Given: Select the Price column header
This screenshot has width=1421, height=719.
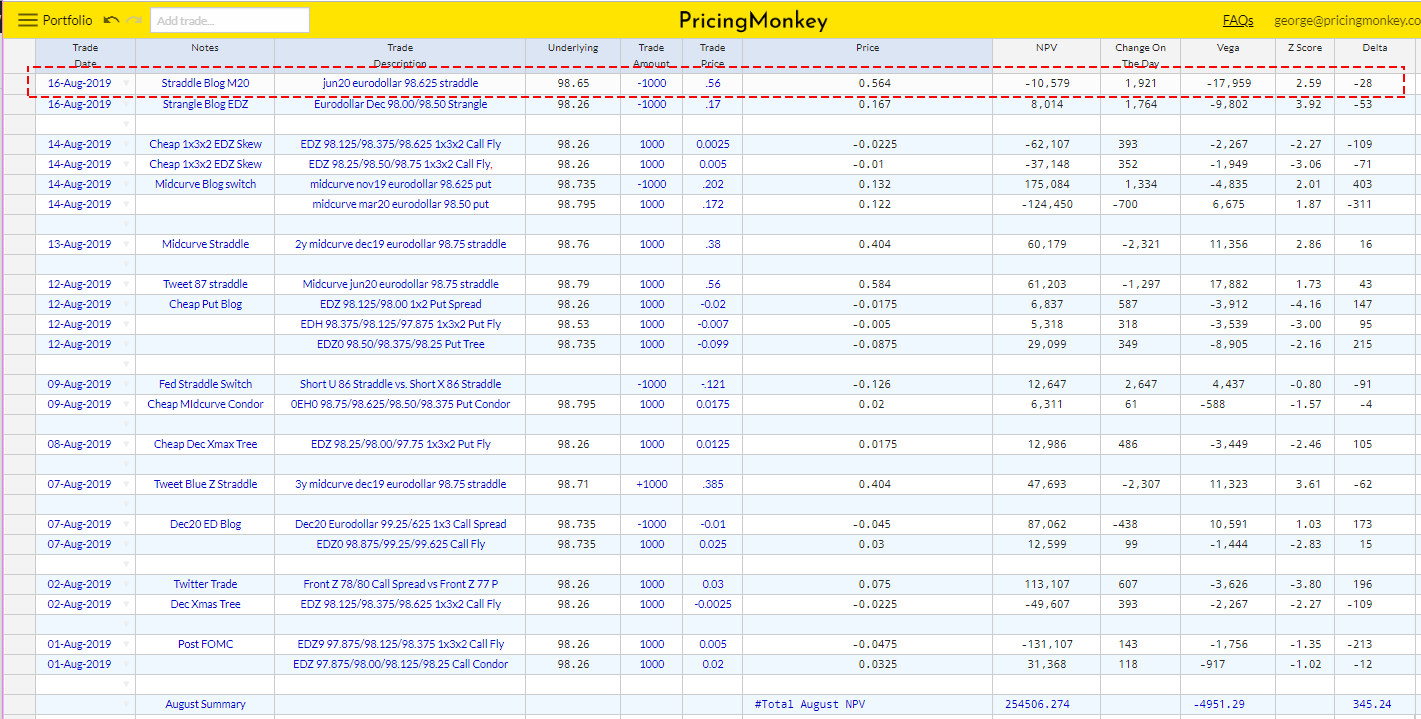Looking at the screenshot, I should pyautogui.click(x=867, y=55).
